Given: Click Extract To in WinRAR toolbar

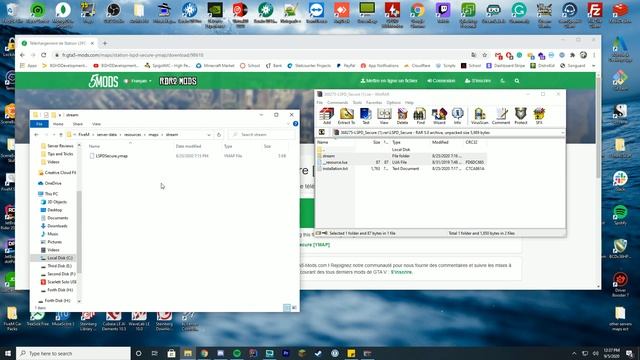Looking at the screenshot, I should click(346, 116).
